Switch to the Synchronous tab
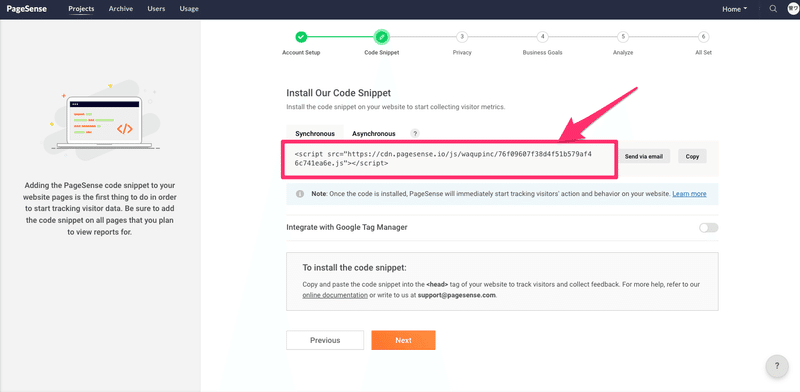This screenshot has height=392, width=800. [315, 133]
